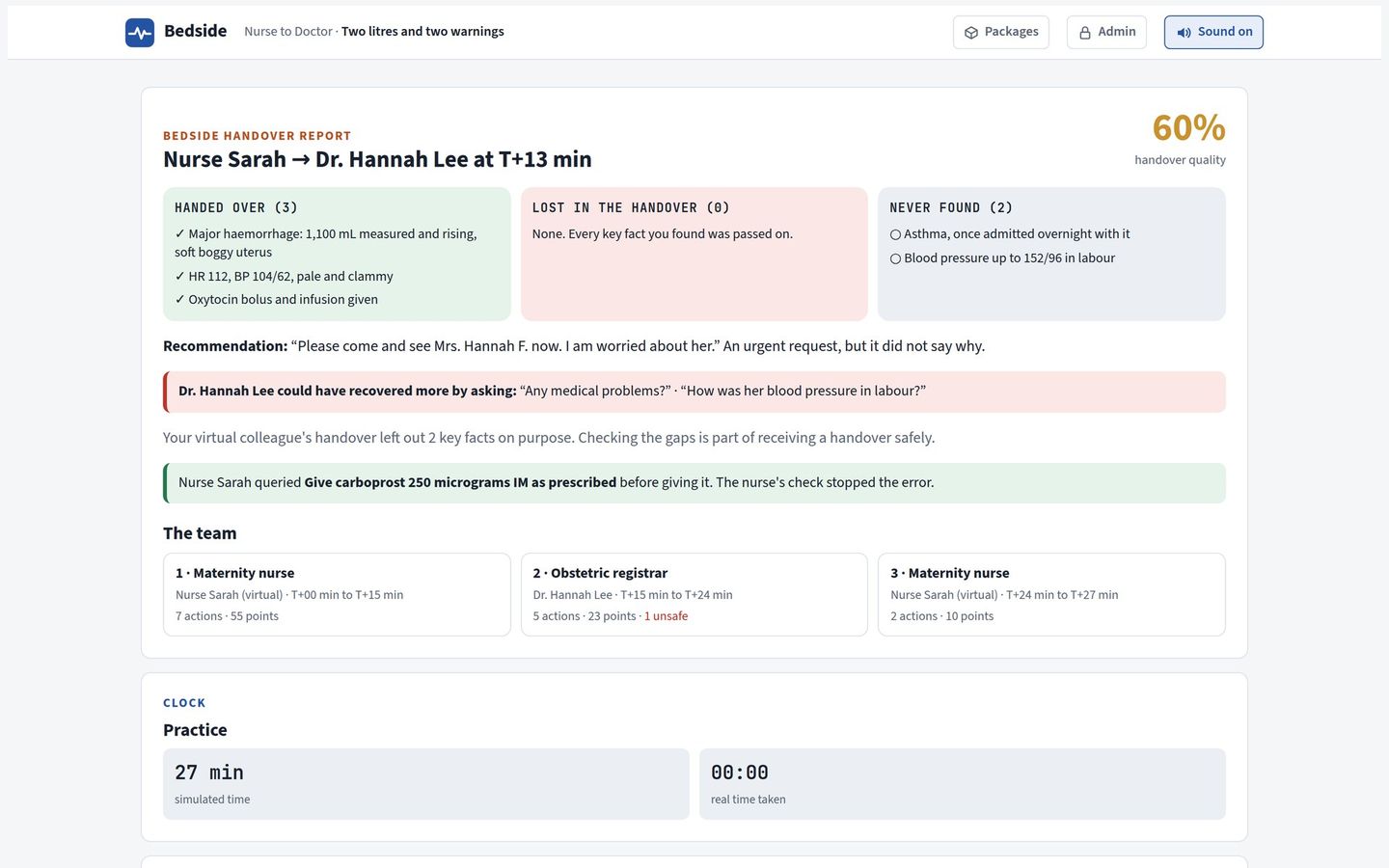Viewport: 1389px width, 868px height.
Task: Click the 'HANDED OVER (3)' heading
Action: pyautogui.click(x=236, y=207)
